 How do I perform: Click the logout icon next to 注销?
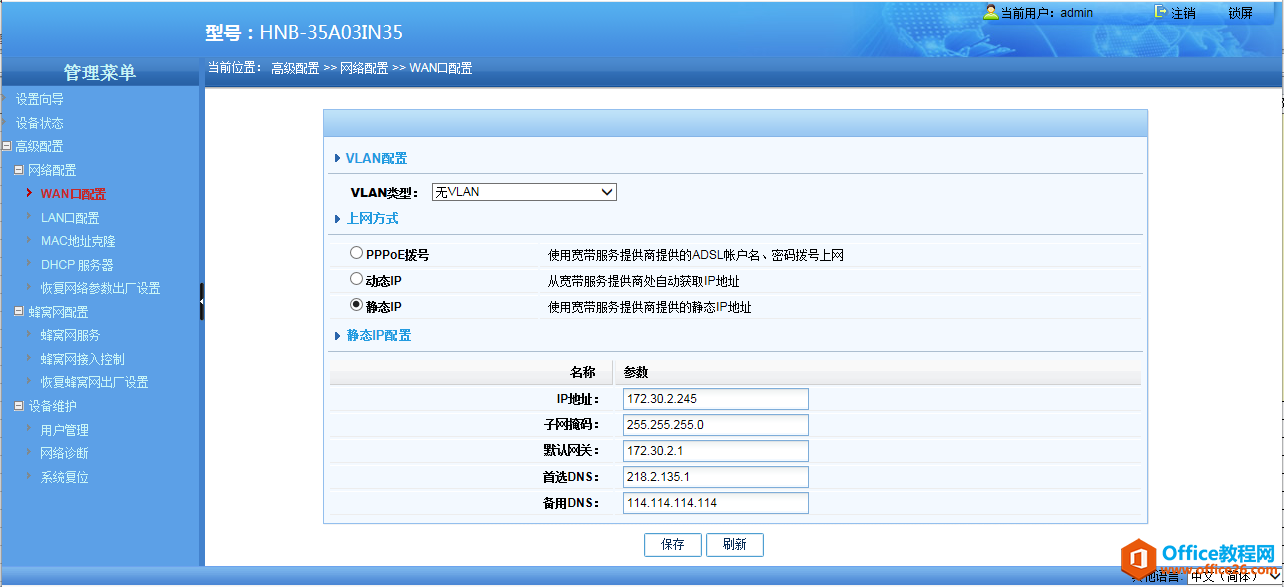point(1160,12)
